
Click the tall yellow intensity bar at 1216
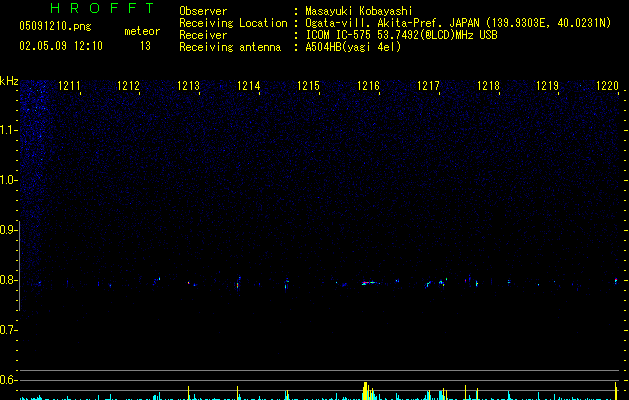pos(365,391)
